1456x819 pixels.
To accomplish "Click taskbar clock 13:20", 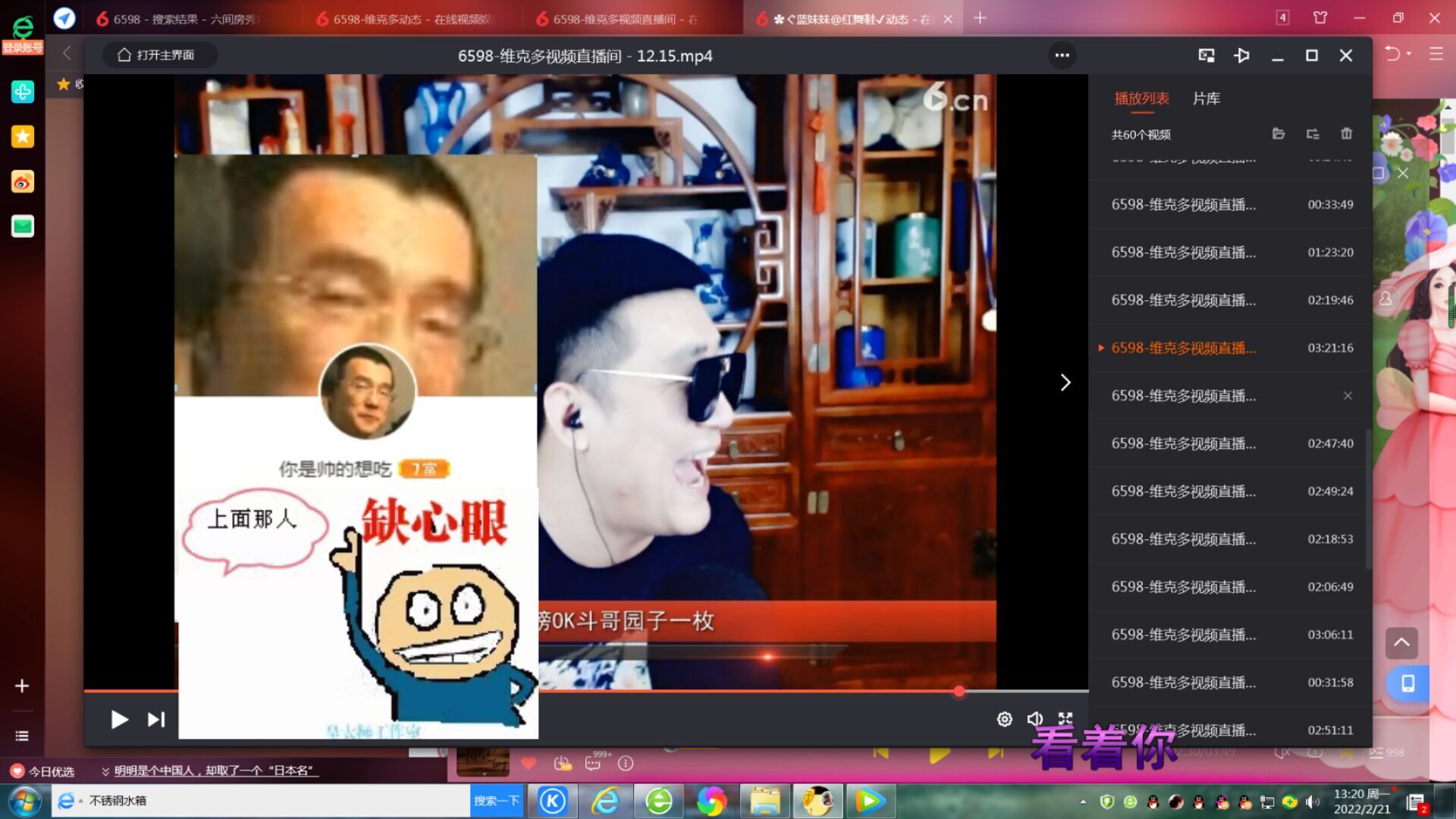I will point(1362,802).
